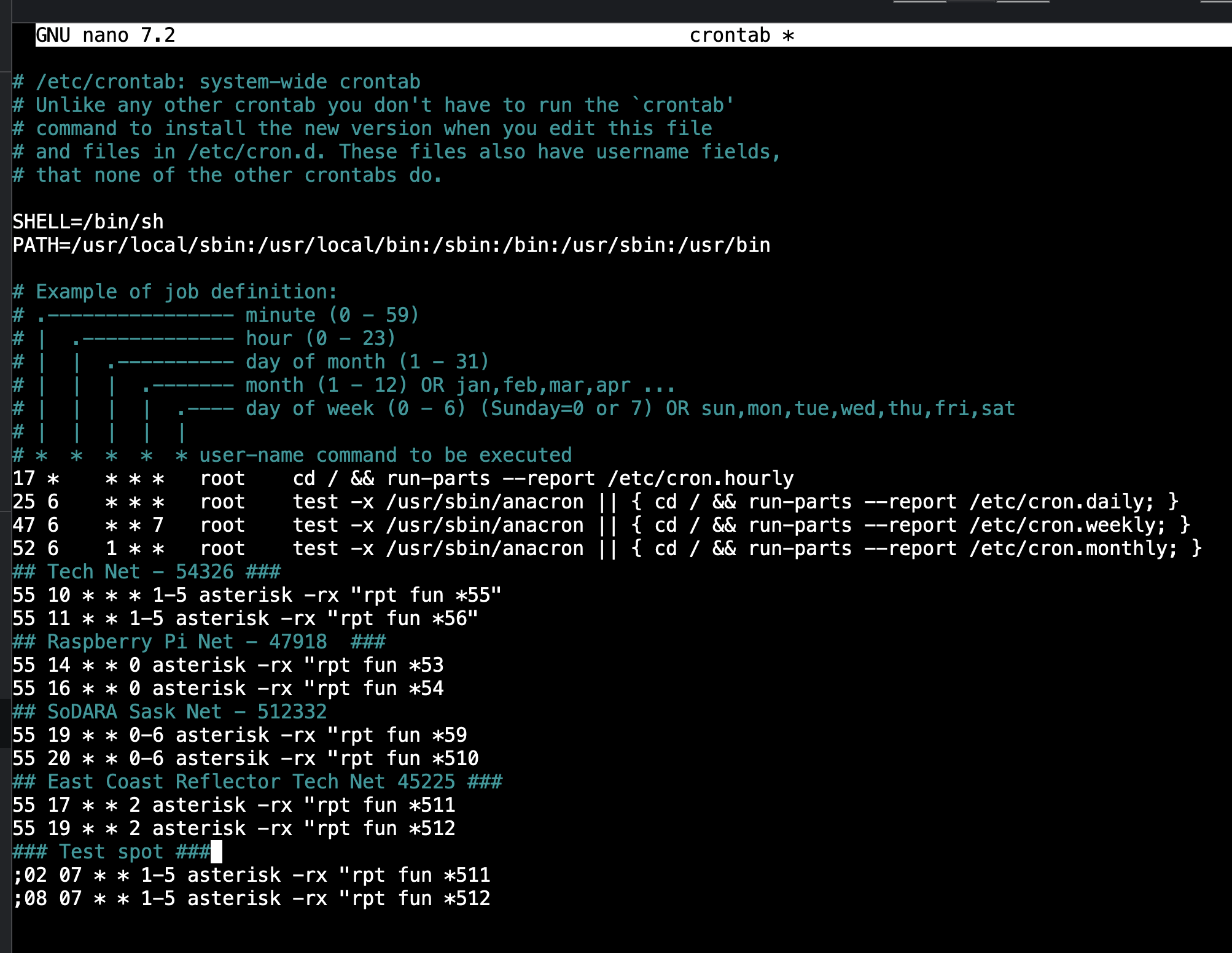Click the 'user-name command to be executed' line
The width and height of the screenshot is (1232, 953).
click(x=292, y=455)
